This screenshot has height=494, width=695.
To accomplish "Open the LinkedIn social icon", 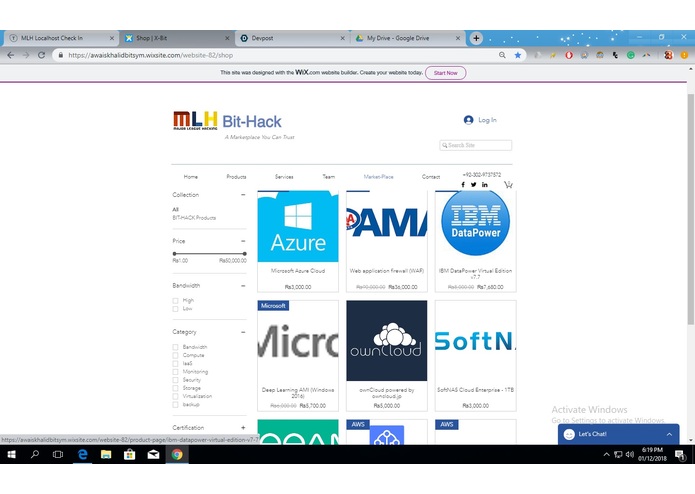I will [485, 185].
